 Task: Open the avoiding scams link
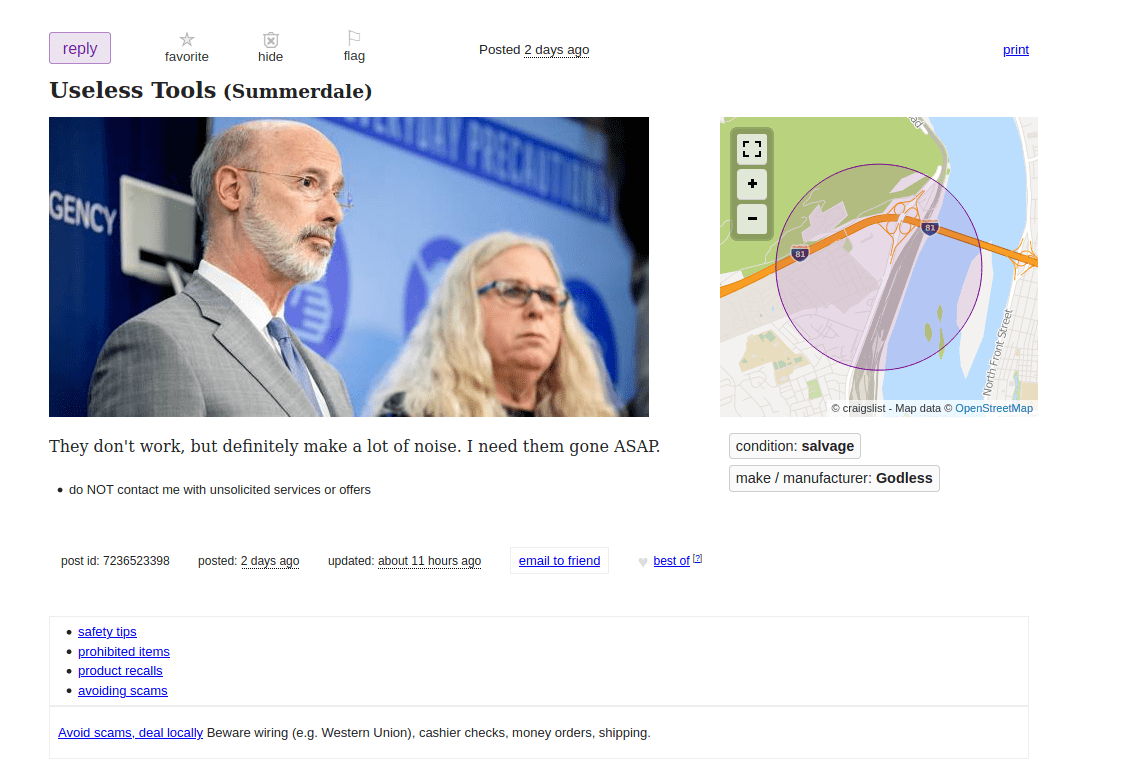pos(122,691)
